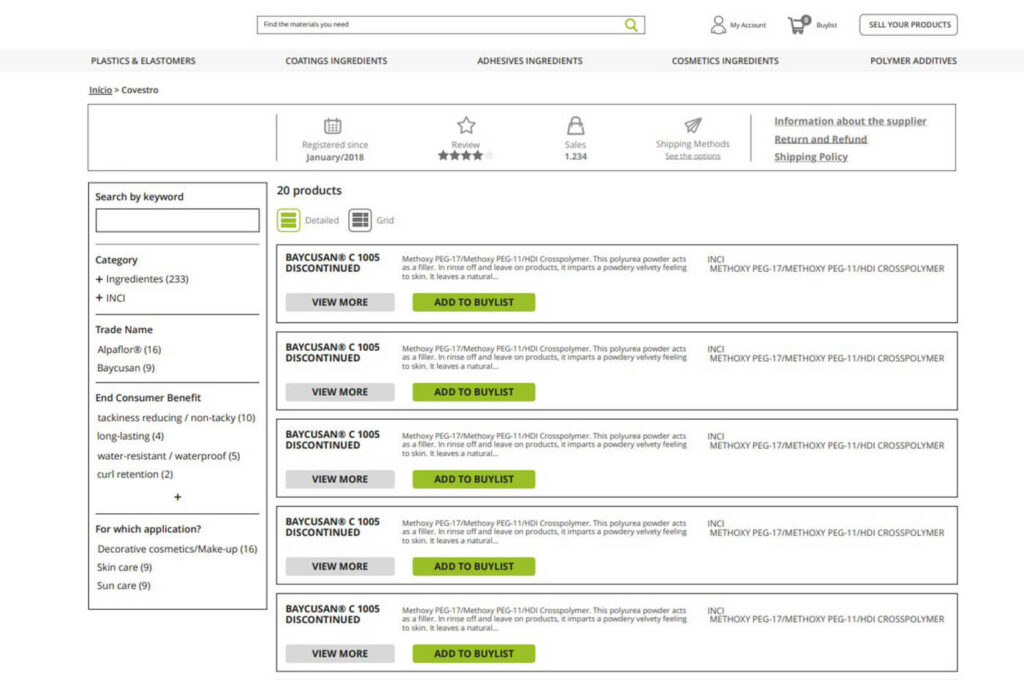Switch to Detailed list view icon

coord(288,220)
